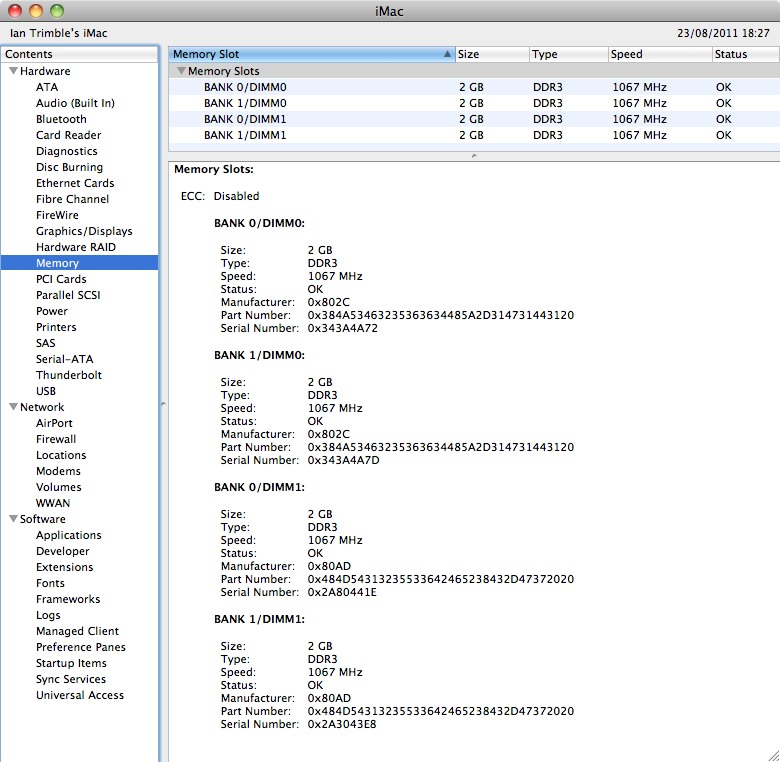Open Frameworks entry
This screenshot has width=780, height=762.
tap(68, 599)
